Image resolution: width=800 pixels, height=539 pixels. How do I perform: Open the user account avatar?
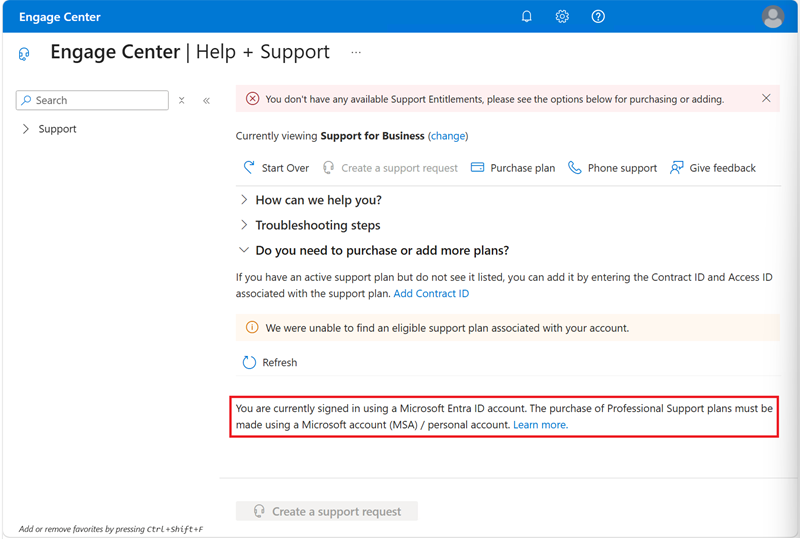pos(773,17)
